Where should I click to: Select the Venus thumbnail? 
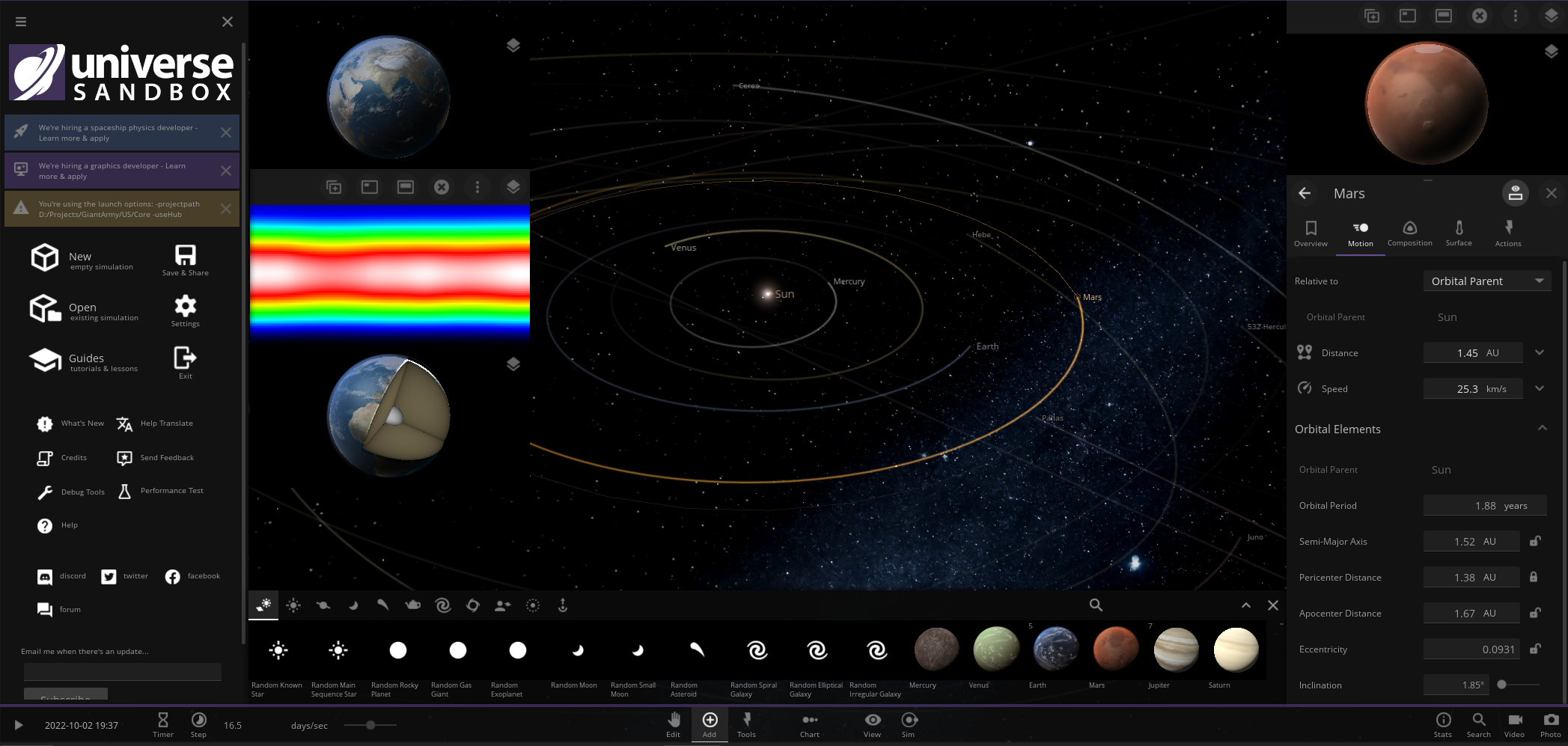coord(996,649)
